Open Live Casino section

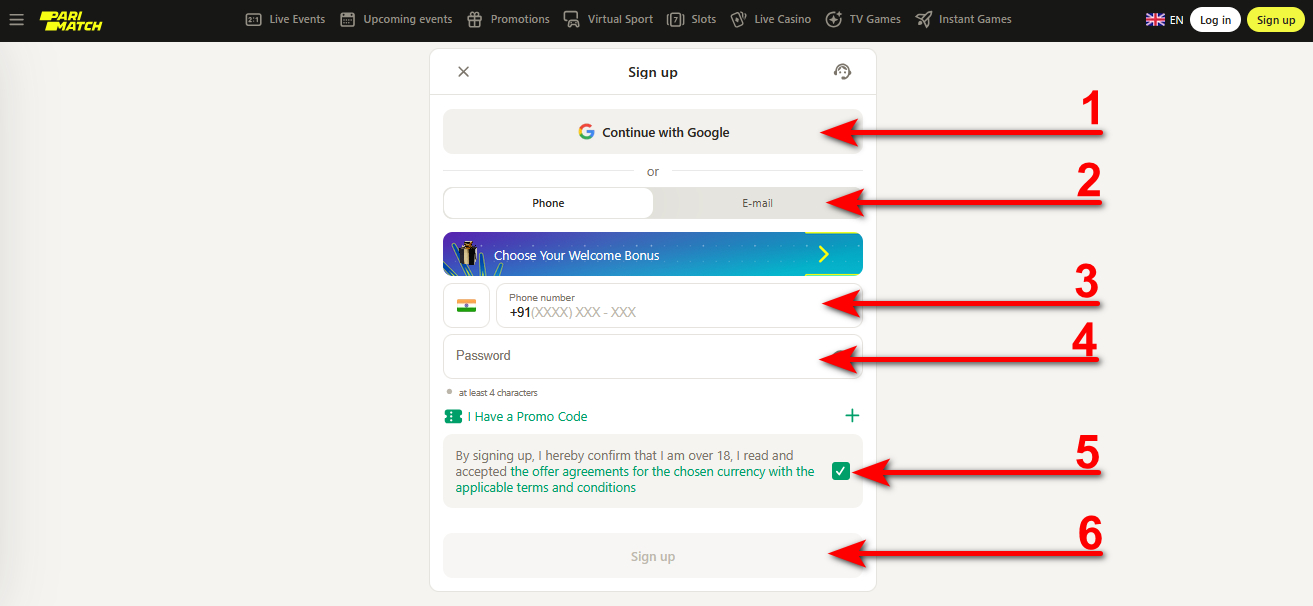pos(771,19)
